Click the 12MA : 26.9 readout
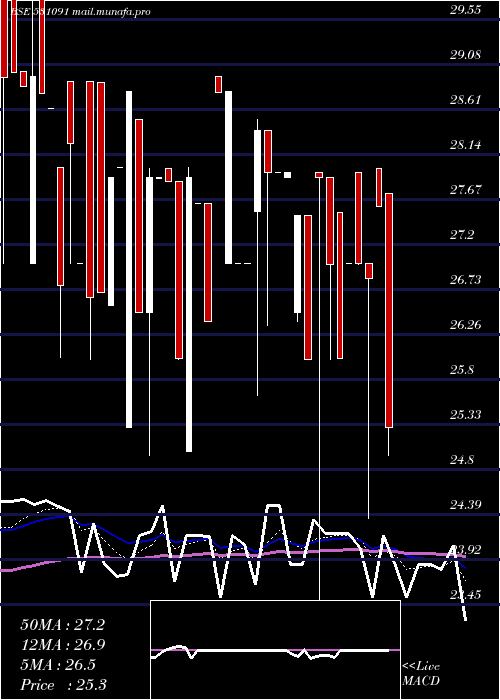Image resolution: width=500 pixels, height=700 pixels. pos(62,645)
